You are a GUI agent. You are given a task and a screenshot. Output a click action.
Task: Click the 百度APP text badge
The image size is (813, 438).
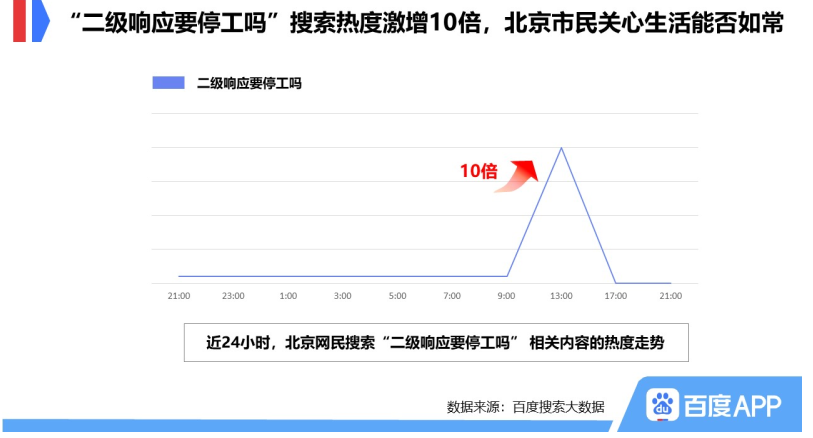tap(733, 405)
